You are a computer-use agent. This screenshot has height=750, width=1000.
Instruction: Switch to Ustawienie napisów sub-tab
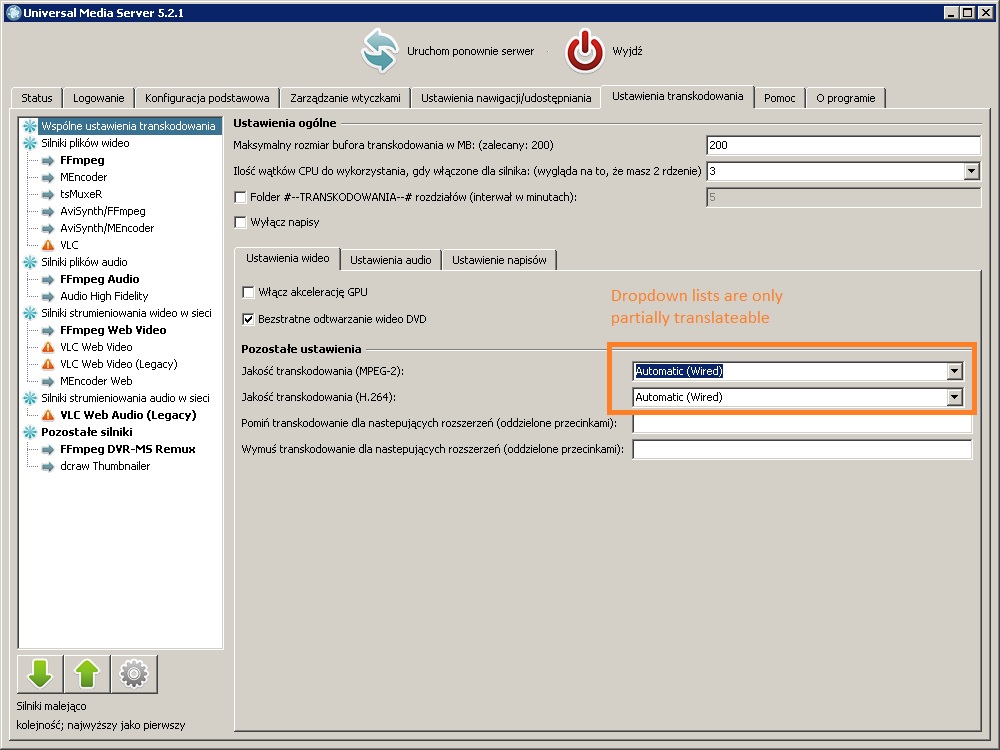tap(499, 260)
